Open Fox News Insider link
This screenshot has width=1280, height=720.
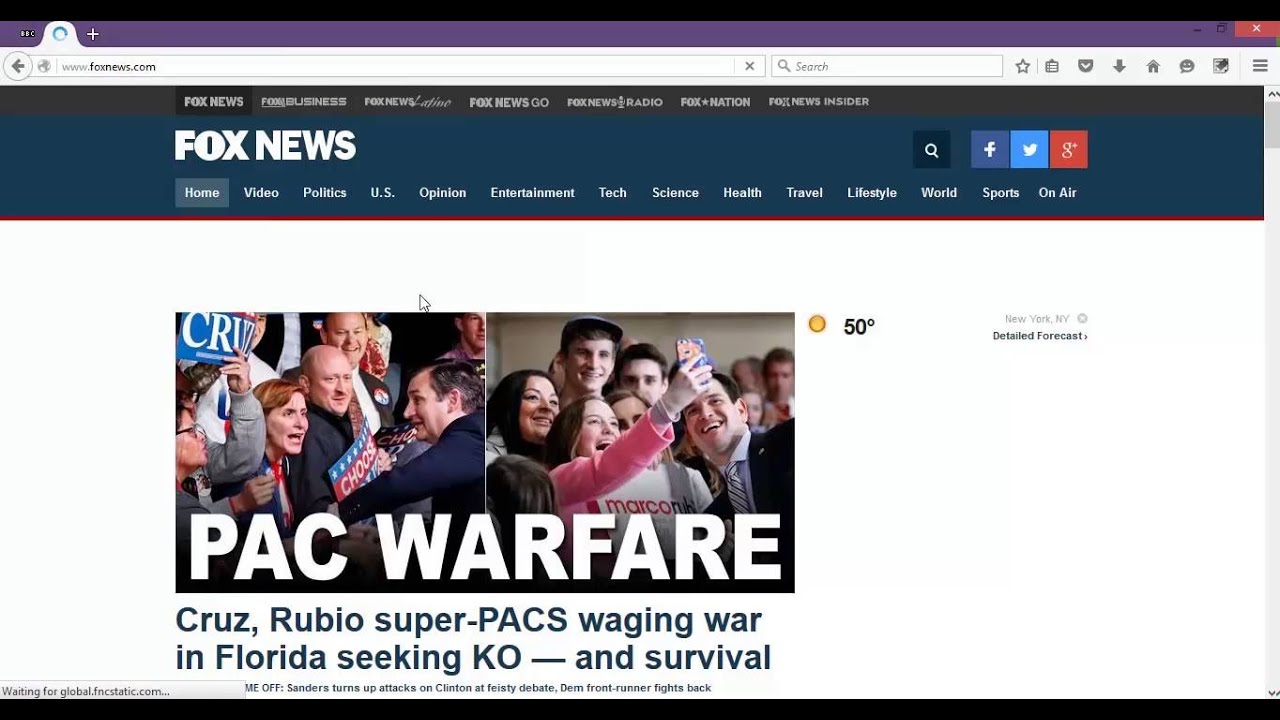[x=819, y=101]
